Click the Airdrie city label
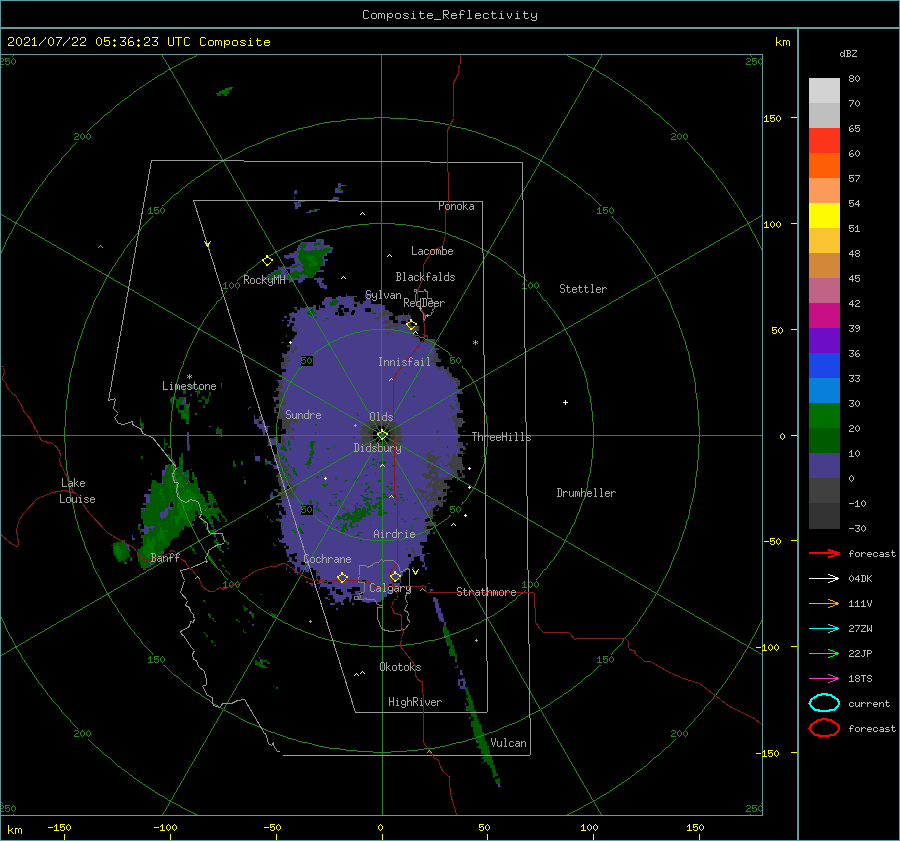 [394, 534]
